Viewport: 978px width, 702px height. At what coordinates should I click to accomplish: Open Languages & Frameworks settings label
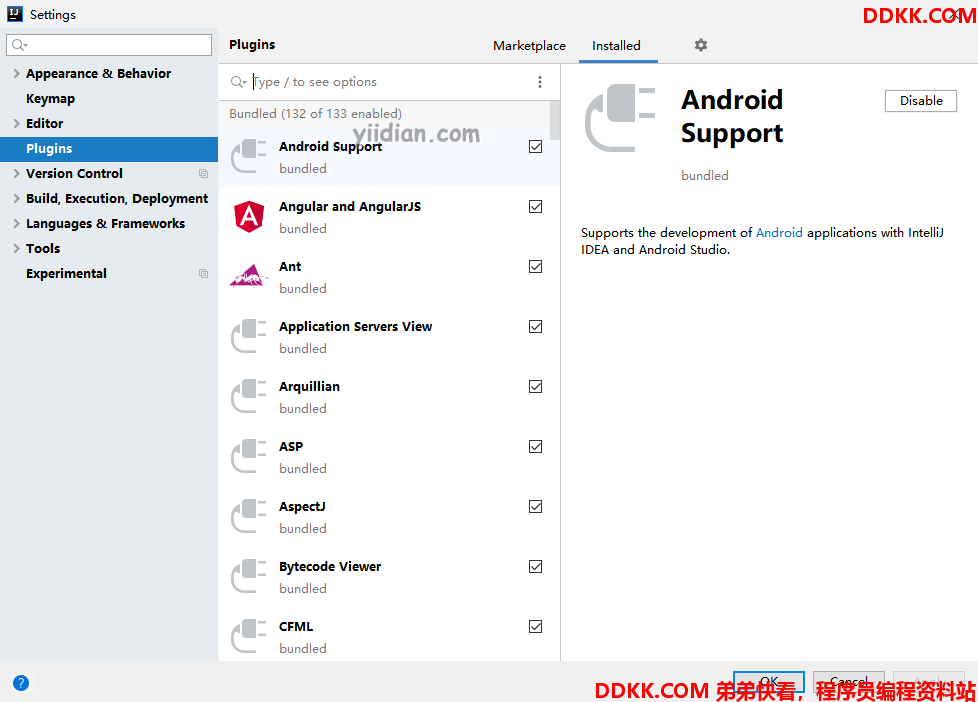click(x=105, y=223)
